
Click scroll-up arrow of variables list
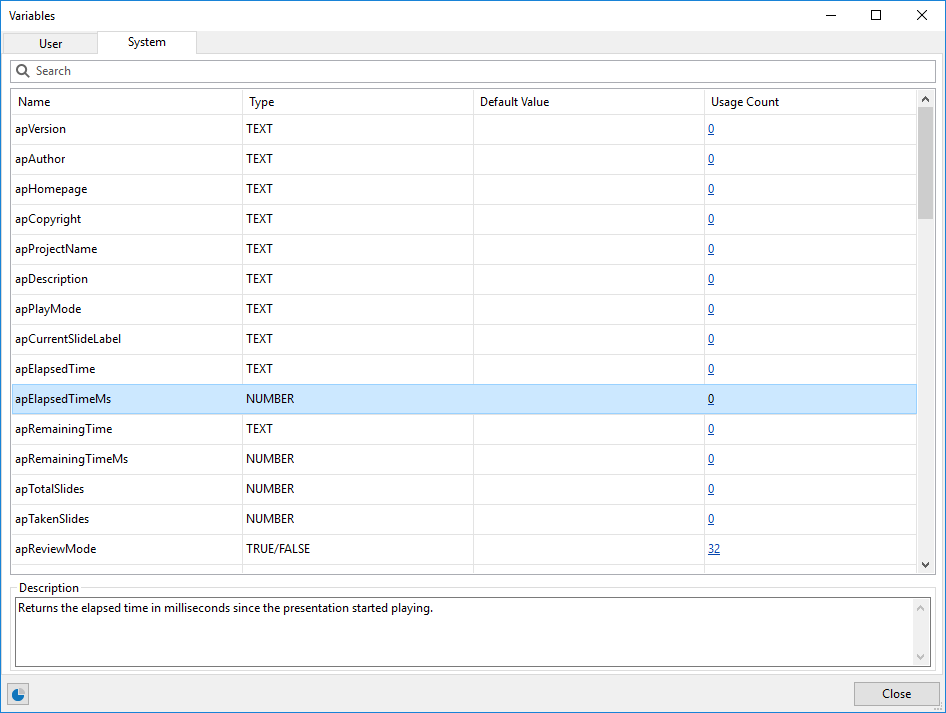pyautogui.click(x=925, y=99)
